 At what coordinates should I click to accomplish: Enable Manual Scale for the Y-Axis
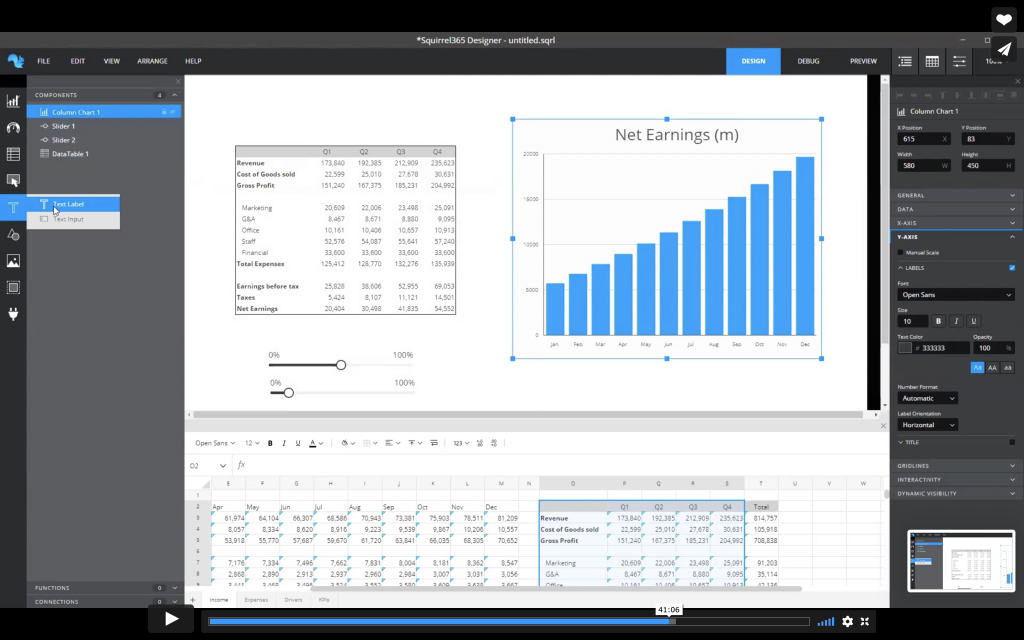[899, 252]
